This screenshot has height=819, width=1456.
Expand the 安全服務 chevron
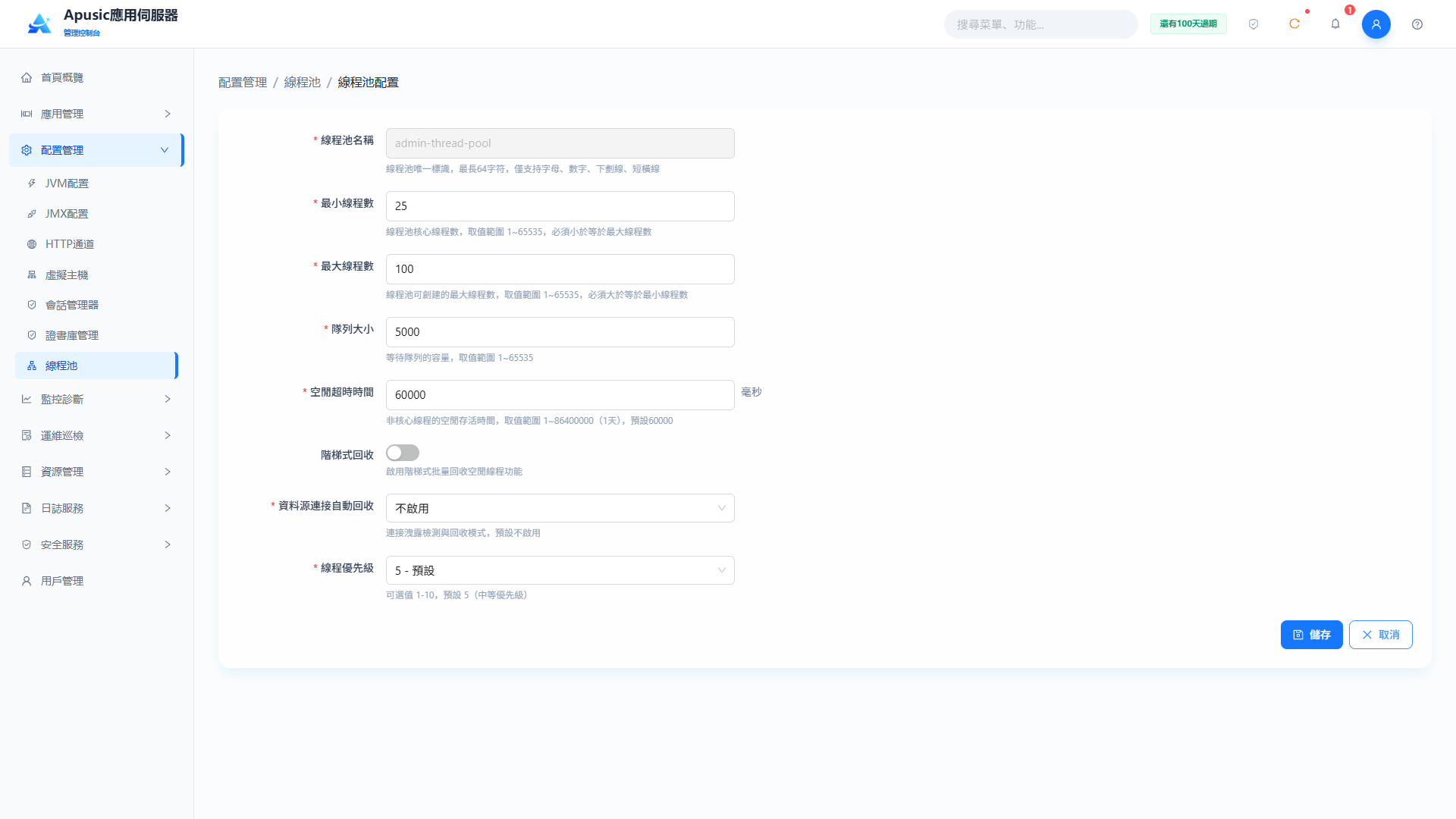(x=168, y=544)
